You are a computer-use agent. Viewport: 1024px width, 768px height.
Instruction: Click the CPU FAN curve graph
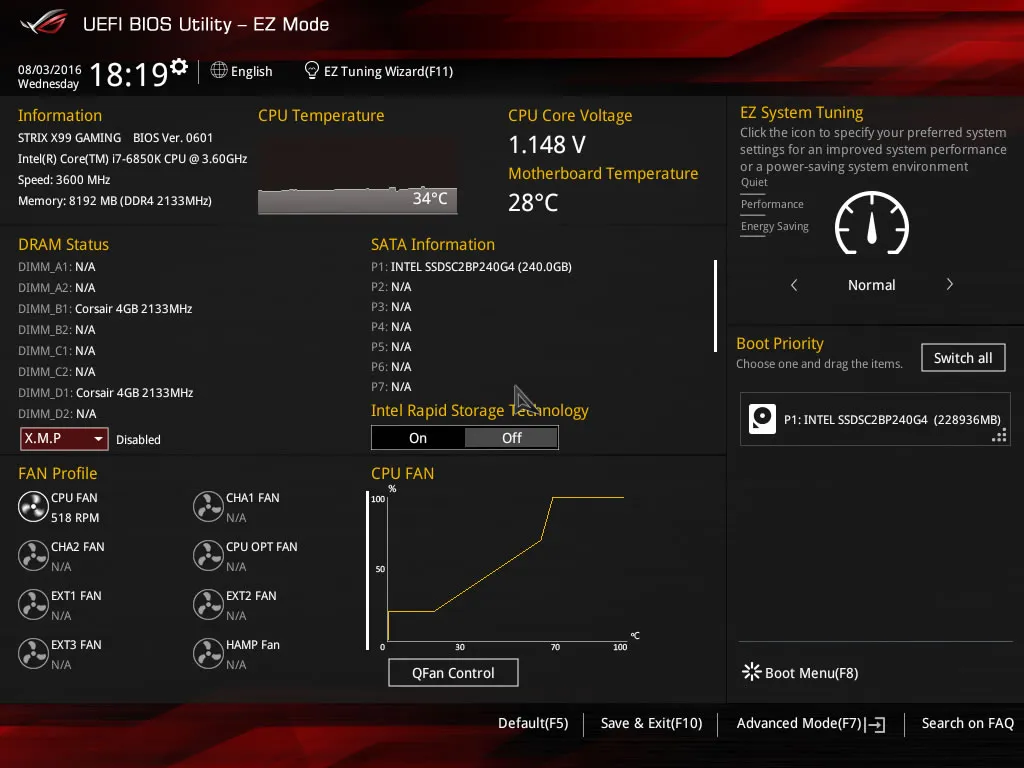click(x=505, y=568)
